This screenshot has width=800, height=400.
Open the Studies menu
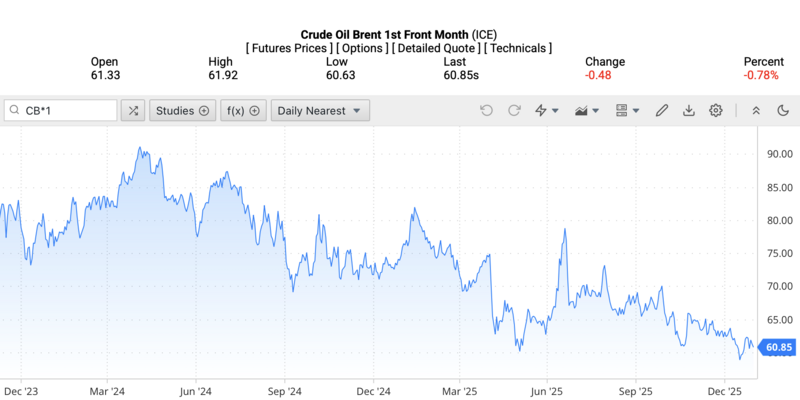click(x=181, y=110)
